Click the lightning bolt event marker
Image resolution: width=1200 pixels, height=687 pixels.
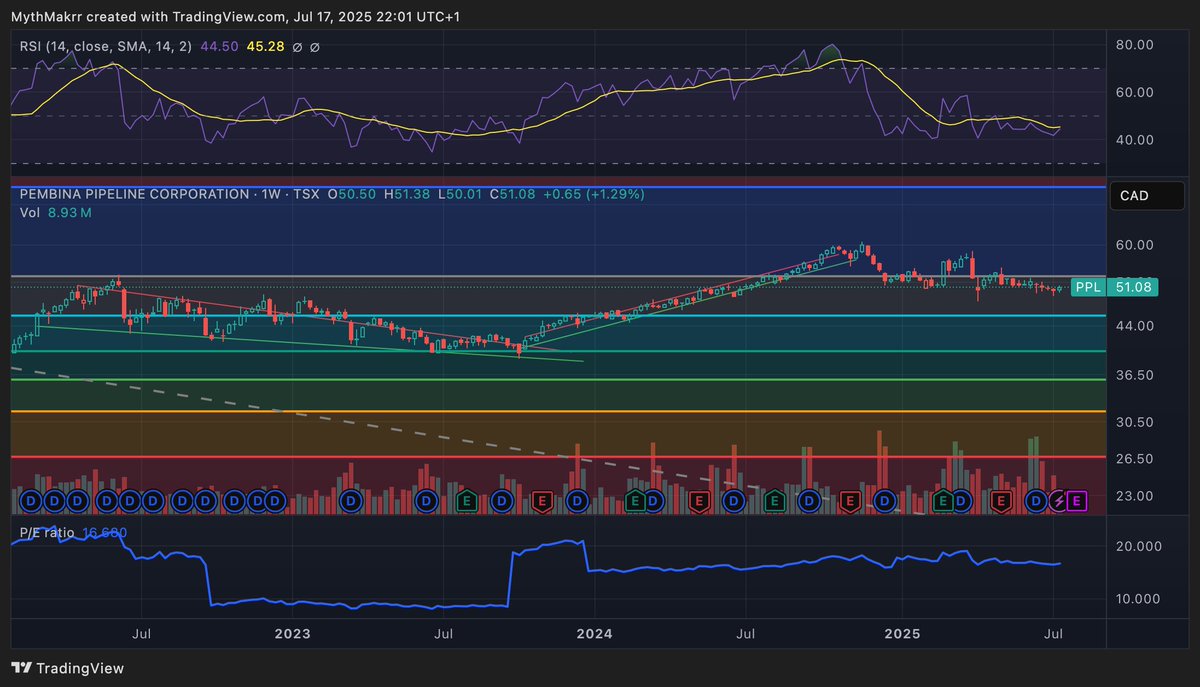point(1057,499)
